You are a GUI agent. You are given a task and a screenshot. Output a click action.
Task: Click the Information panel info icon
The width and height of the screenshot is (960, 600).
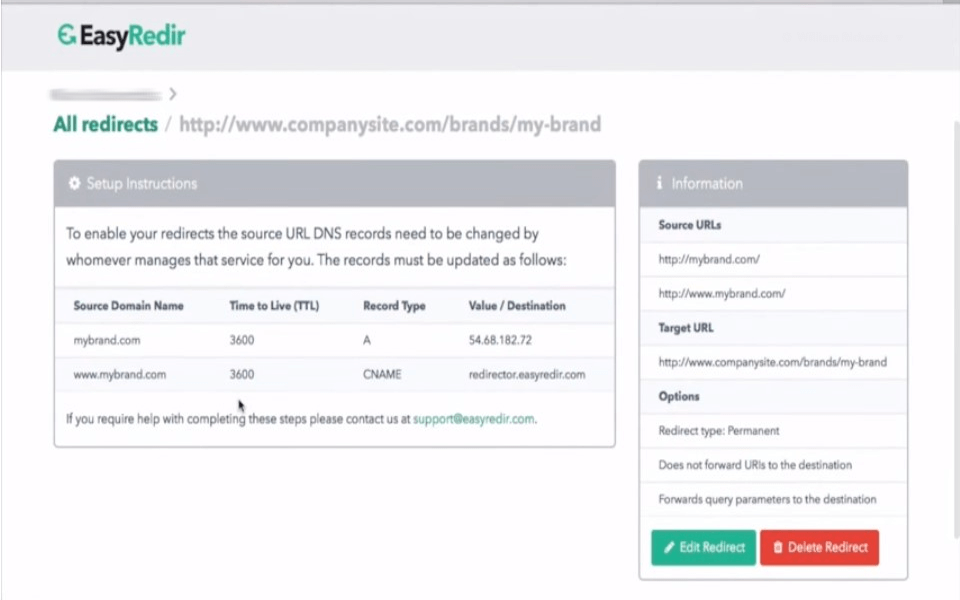[x=659, y=183]
